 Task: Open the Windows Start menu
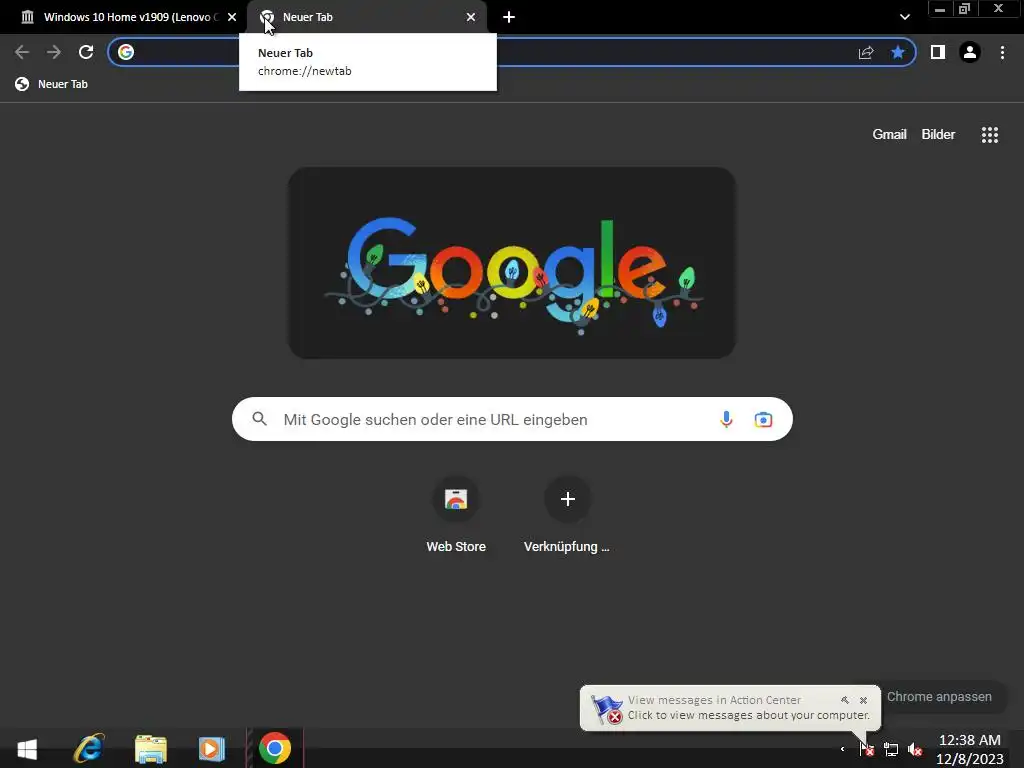coord(27,748)
